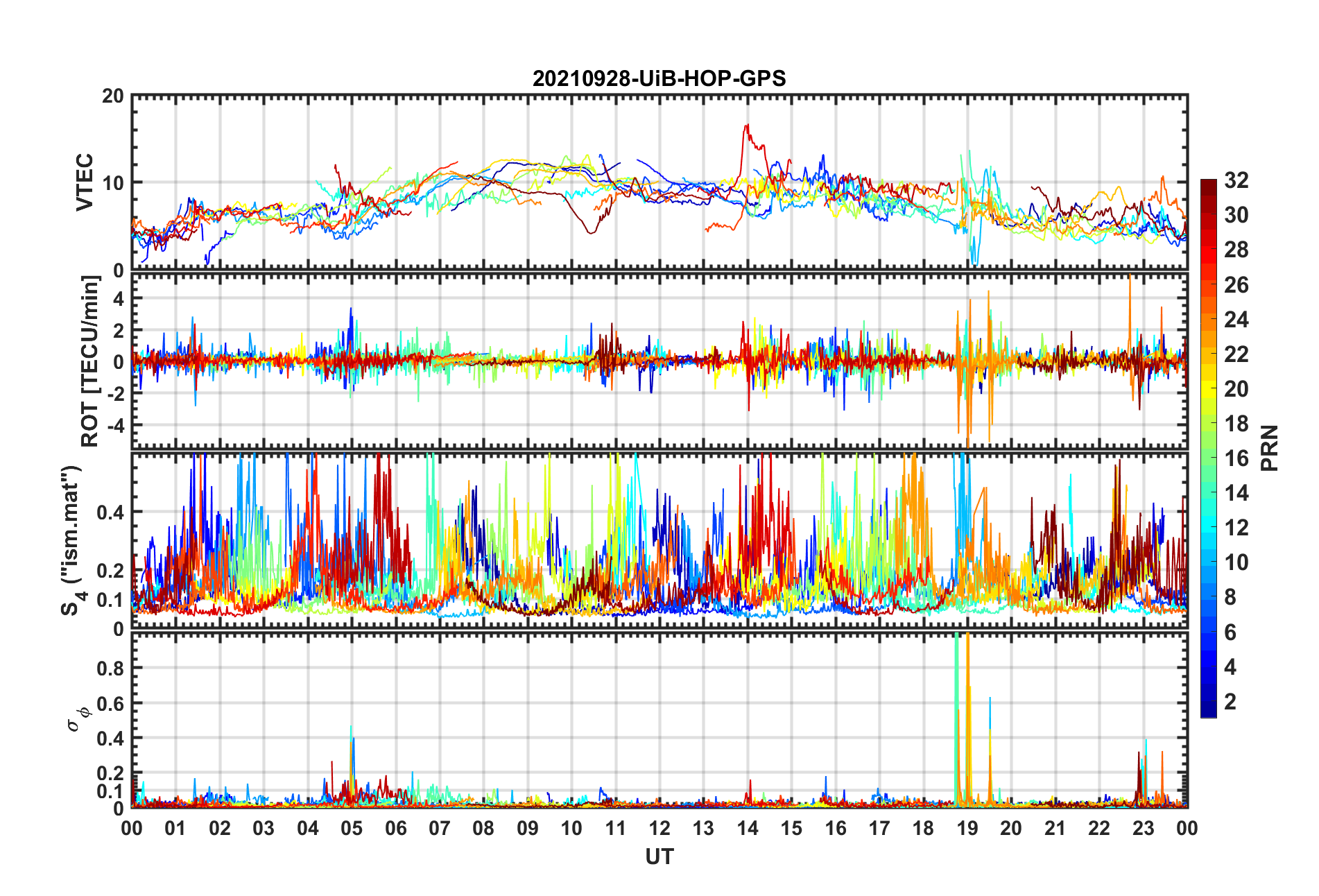The image size is (1319, 896).
Task: Click the UT x-axis label
Action: point(659,857)
